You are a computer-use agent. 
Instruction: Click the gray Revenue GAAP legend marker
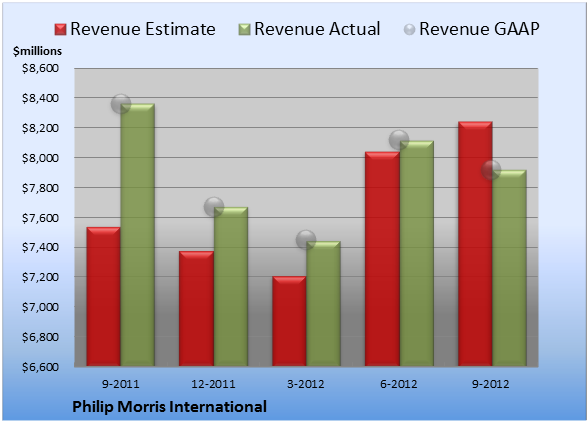pos(409,30)
